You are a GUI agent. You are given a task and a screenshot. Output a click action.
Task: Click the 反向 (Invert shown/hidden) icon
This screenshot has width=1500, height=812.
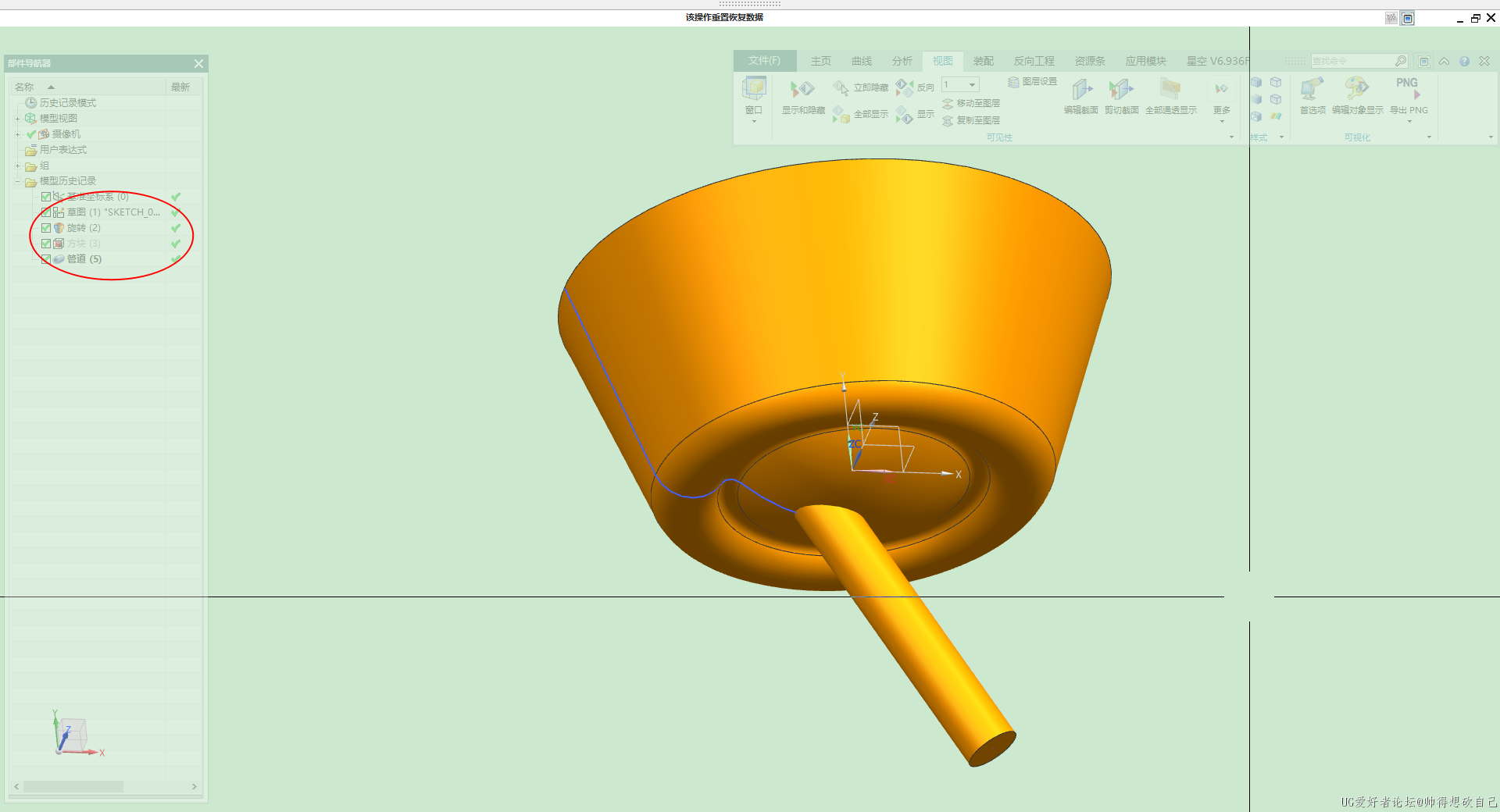tap(905, 87)
